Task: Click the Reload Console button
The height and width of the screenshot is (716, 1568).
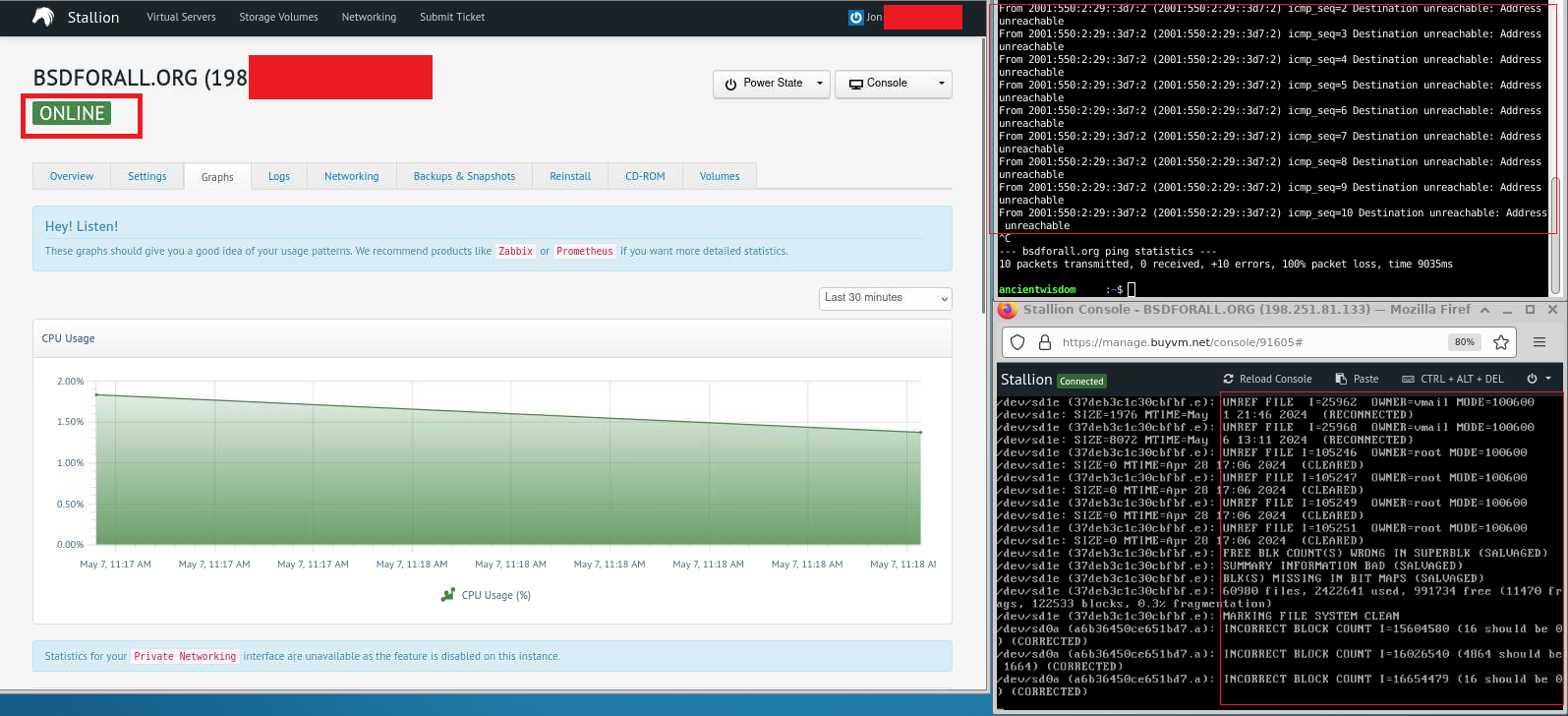Action: [x=1267, y=379]
